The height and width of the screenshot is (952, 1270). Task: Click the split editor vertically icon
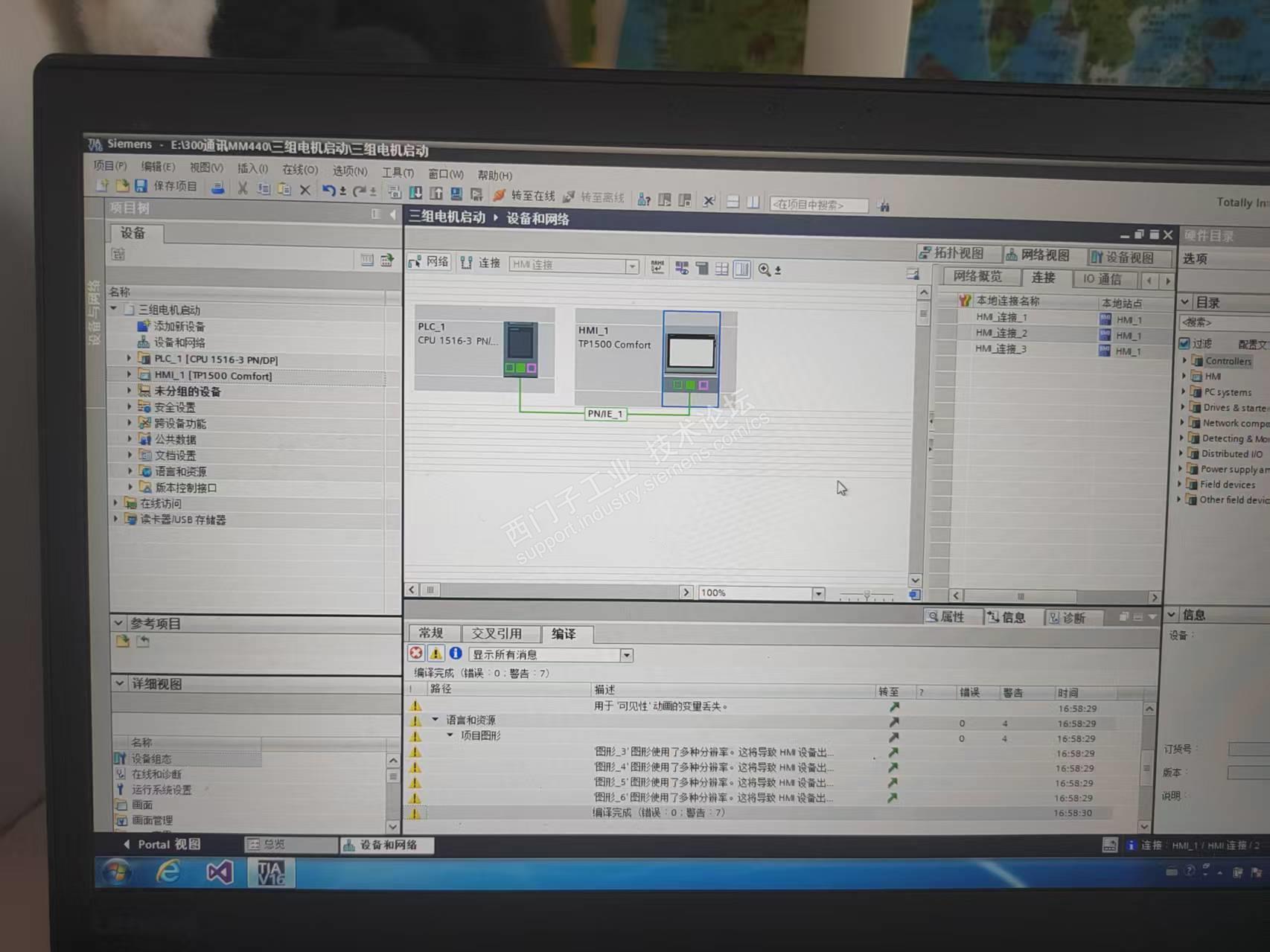click(753, 202)
